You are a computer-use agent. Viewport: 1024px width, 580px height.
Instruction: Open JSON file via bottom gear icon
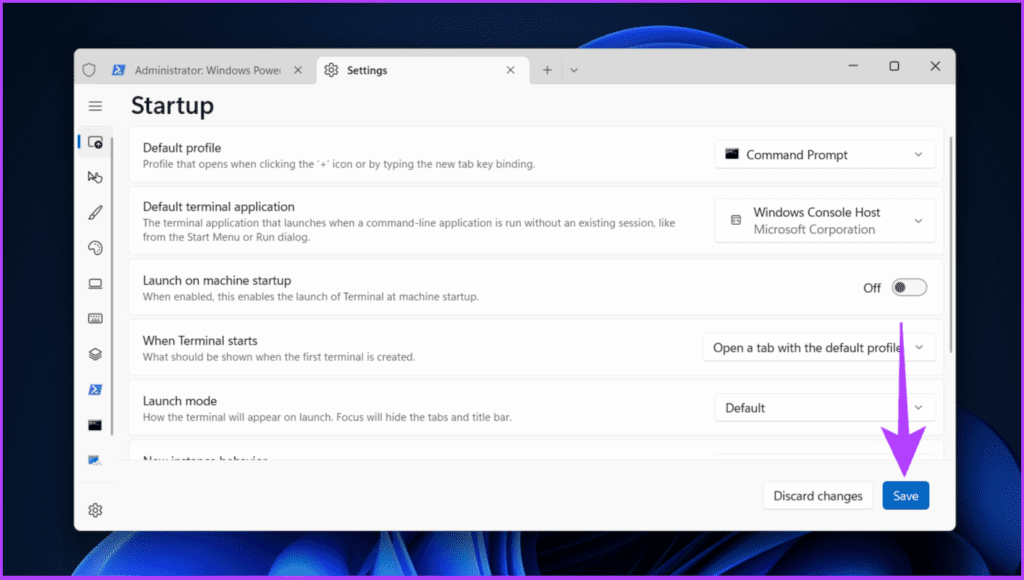coord(95,510)
